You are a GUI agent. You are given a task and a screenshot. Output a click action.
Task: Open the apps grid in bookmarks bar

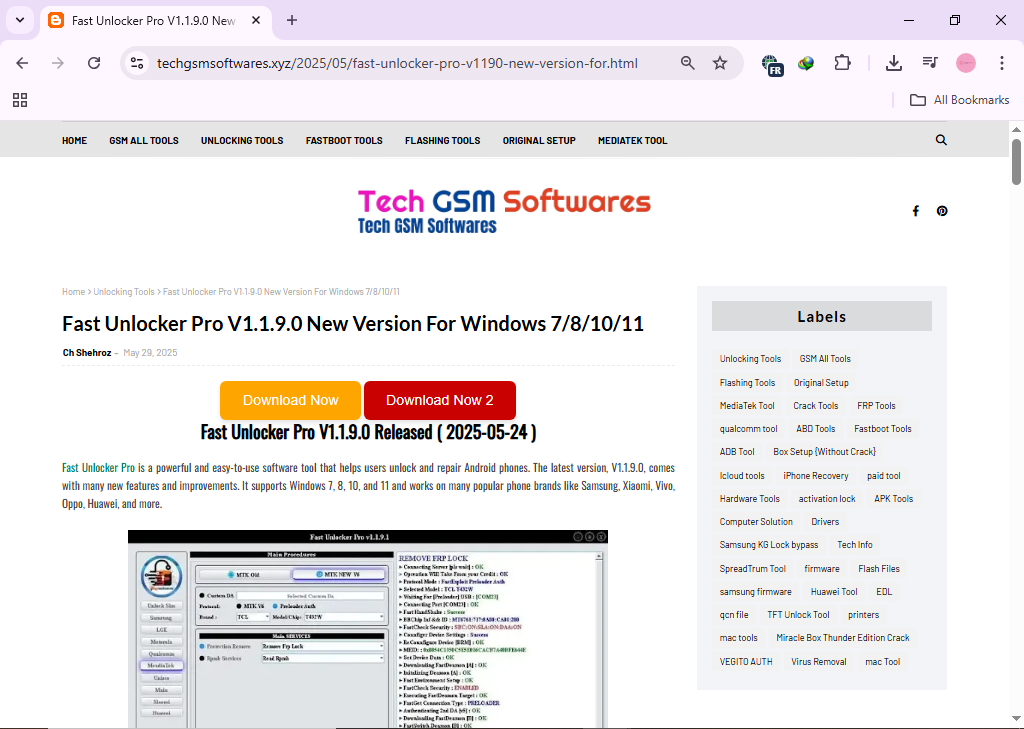20,100
